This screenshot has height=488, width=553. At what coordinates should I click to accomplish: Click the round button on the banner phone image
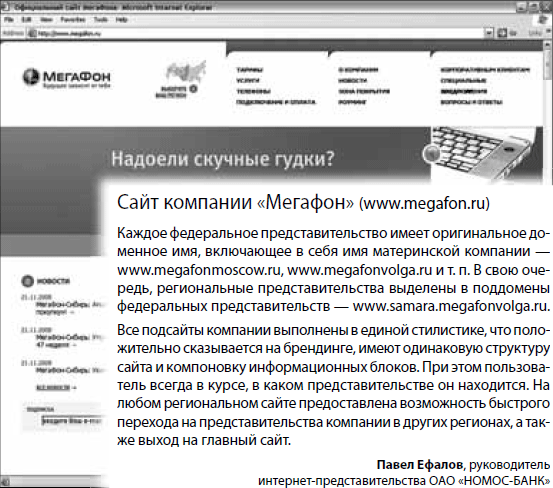click(431, 154)
